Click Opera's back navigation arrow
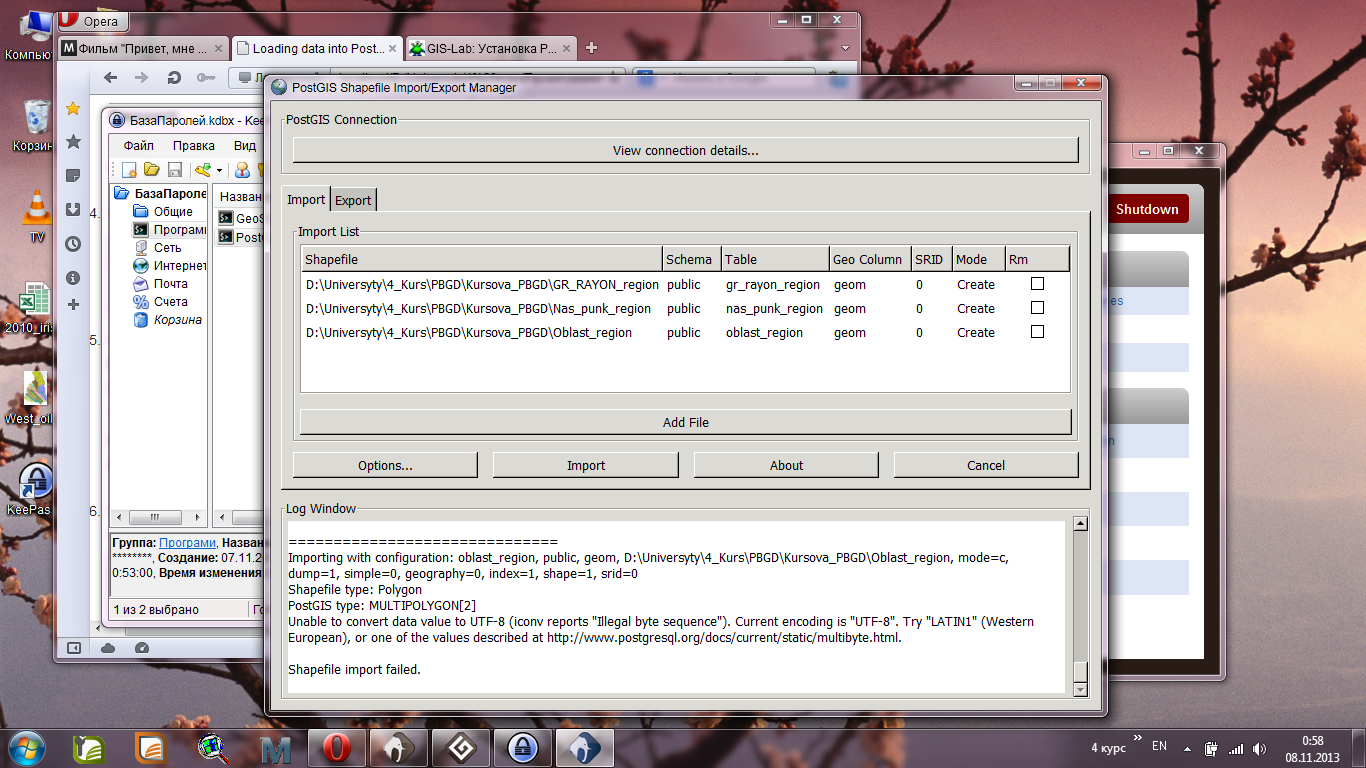This screenshot has width=1366, height=768. (x=111, y=78)
